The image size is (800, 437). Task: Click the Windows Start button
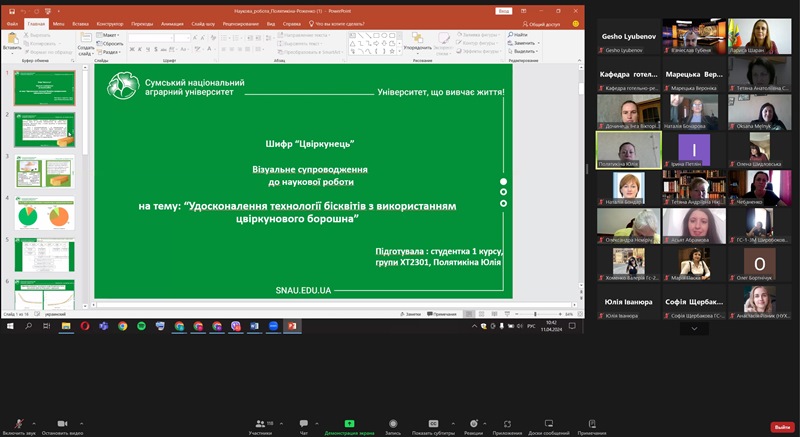point(9,326)
